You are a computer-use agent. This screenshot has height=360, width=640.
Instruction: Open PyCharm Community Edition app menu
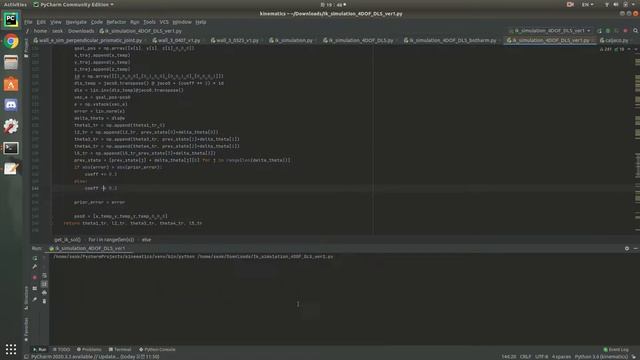coord(73,4)
